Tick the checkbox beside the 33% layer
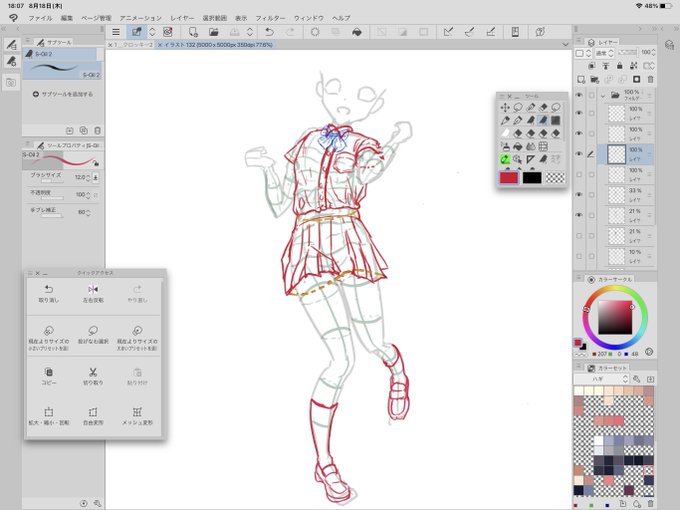 click(592, 195)
